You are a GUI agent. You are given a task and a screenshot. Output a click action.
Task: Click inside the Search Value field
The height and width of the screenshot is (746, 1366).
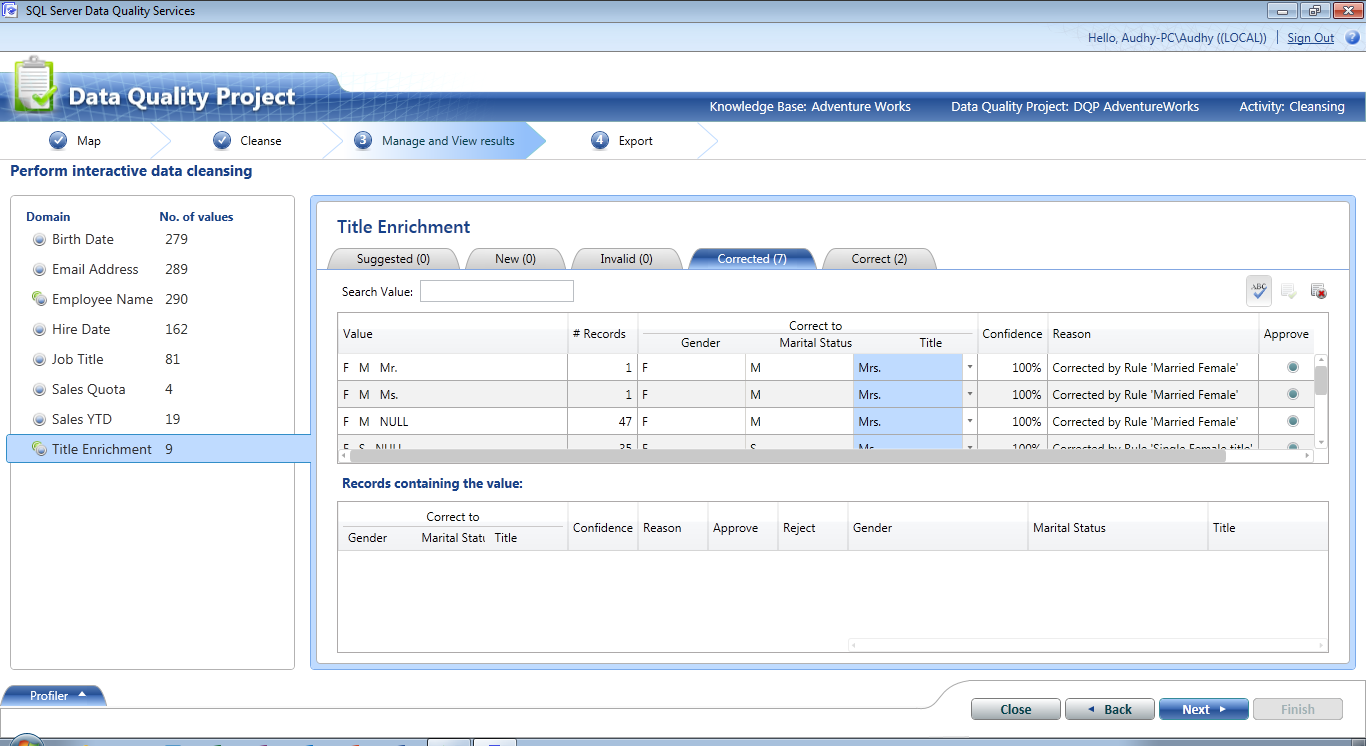click(x=496, y=290)
